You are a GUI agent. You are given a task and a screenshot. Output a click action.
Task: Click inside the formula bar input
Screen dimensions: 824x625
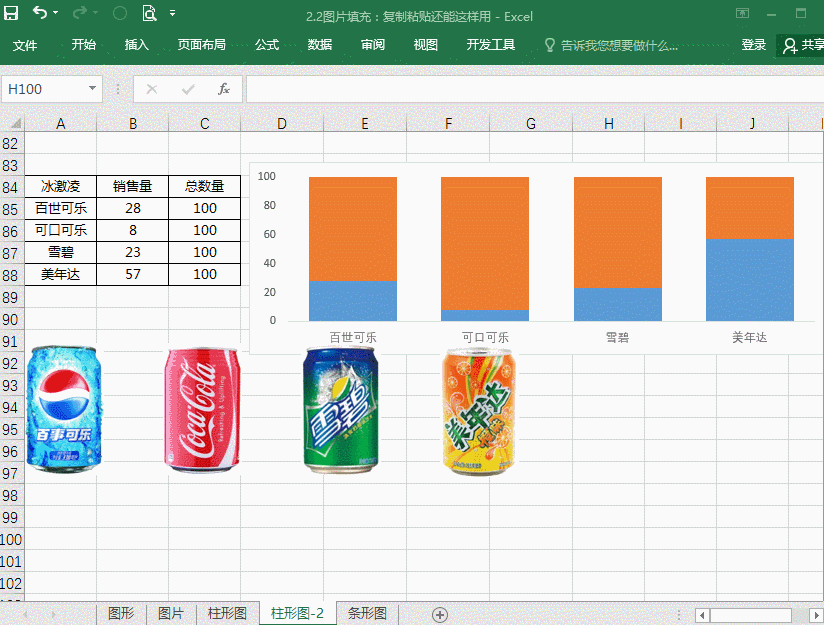click(534, 89)
